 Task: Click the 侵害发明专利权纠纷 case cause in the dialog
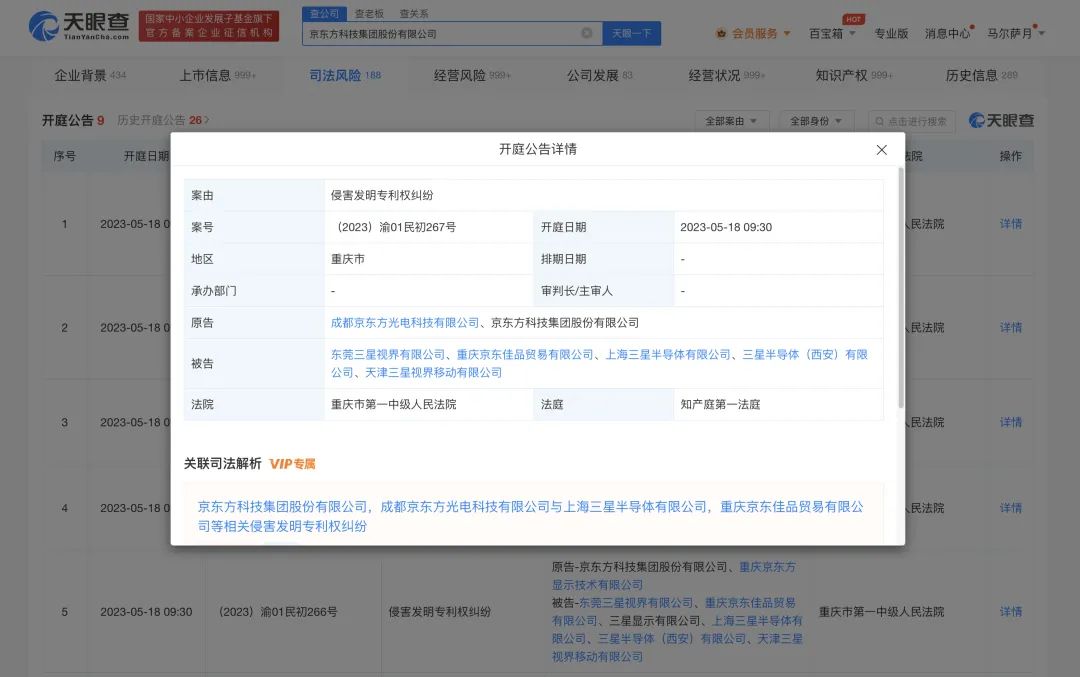pos(382,195)
